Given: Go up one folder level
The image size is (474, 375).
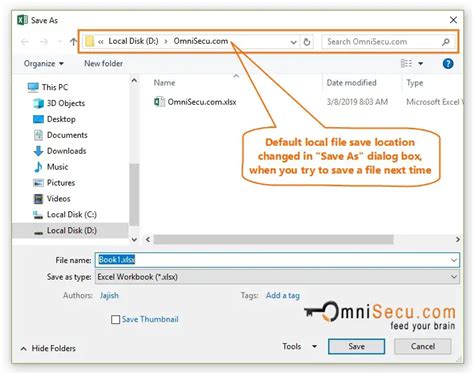Looking at the screenshot, I should pos(73,42).
